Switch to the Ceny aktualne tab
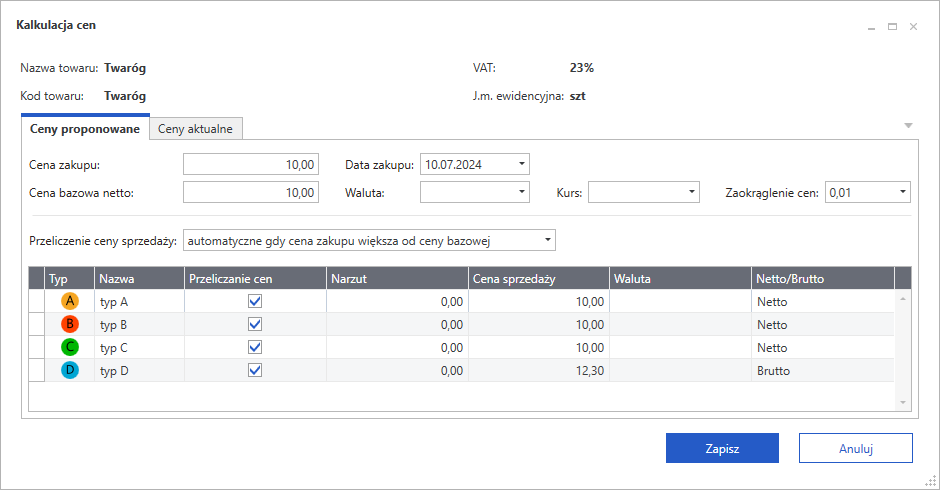Image resolution: width=940 pixels, height=490 pixels. [x=196, y=129]
